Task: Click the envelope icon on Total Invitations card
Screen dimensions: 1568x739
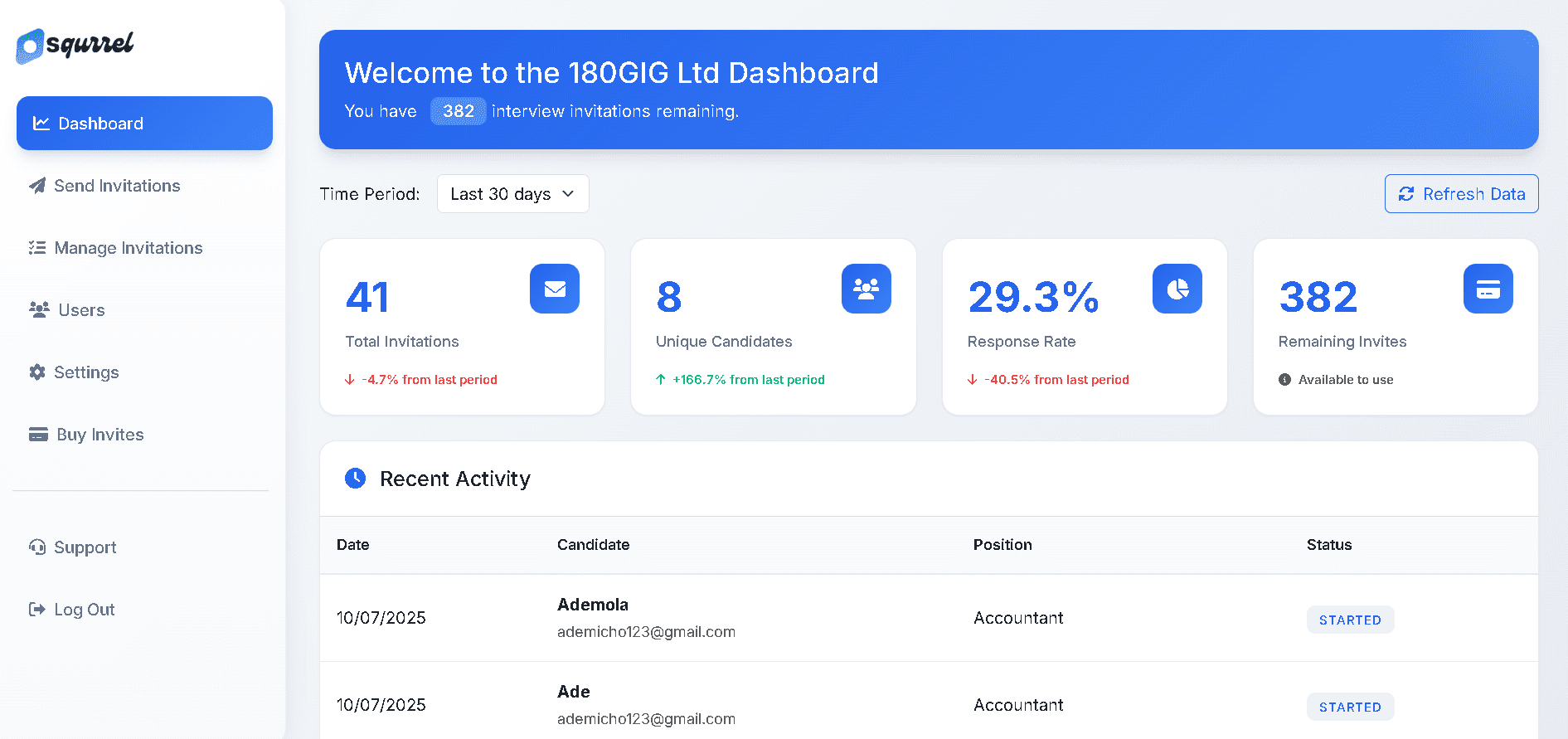Action: click(554, 289)
